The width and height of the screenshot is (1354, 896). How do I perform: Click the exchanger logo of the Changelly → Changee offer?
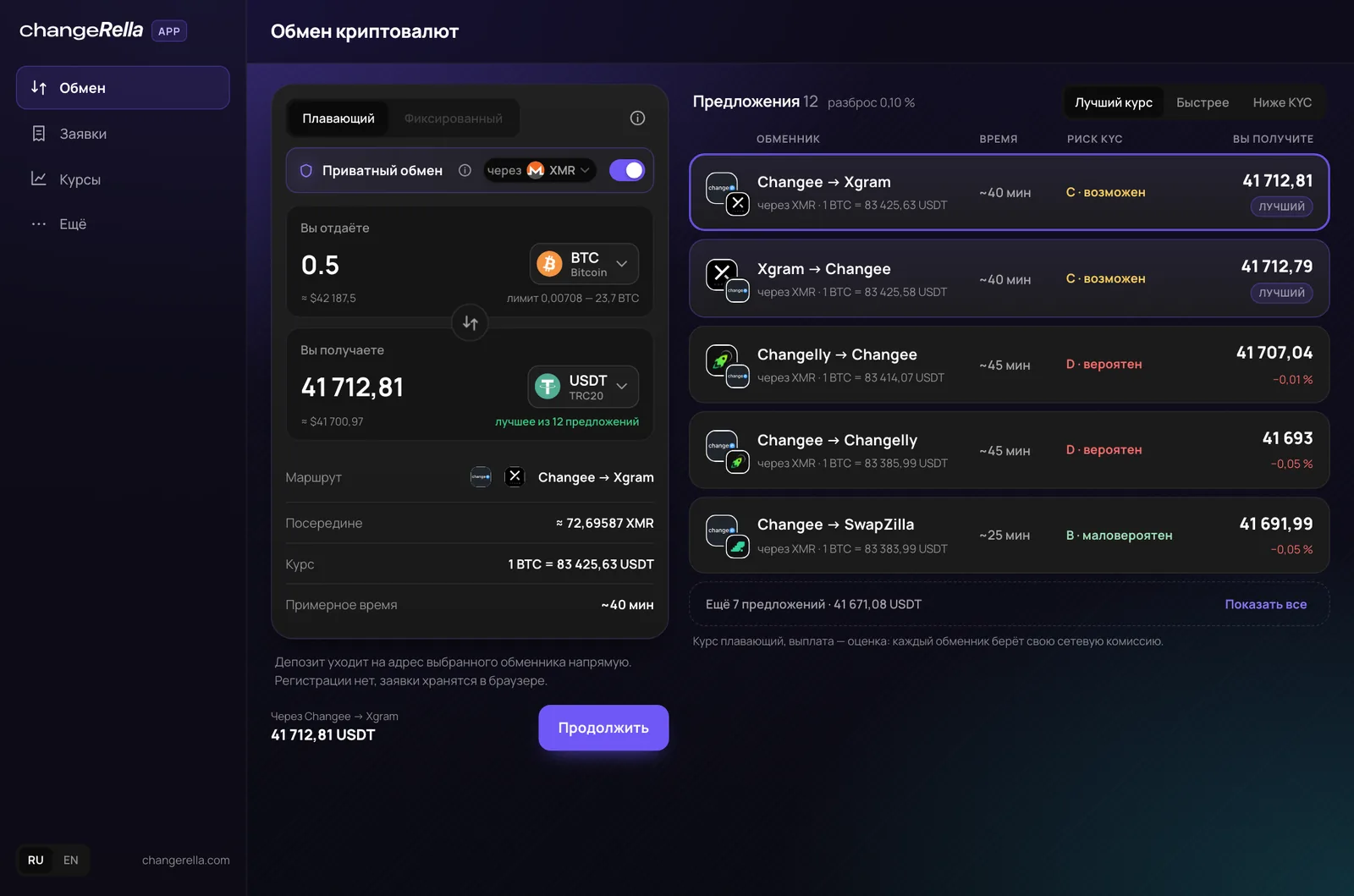click(728, 366)
